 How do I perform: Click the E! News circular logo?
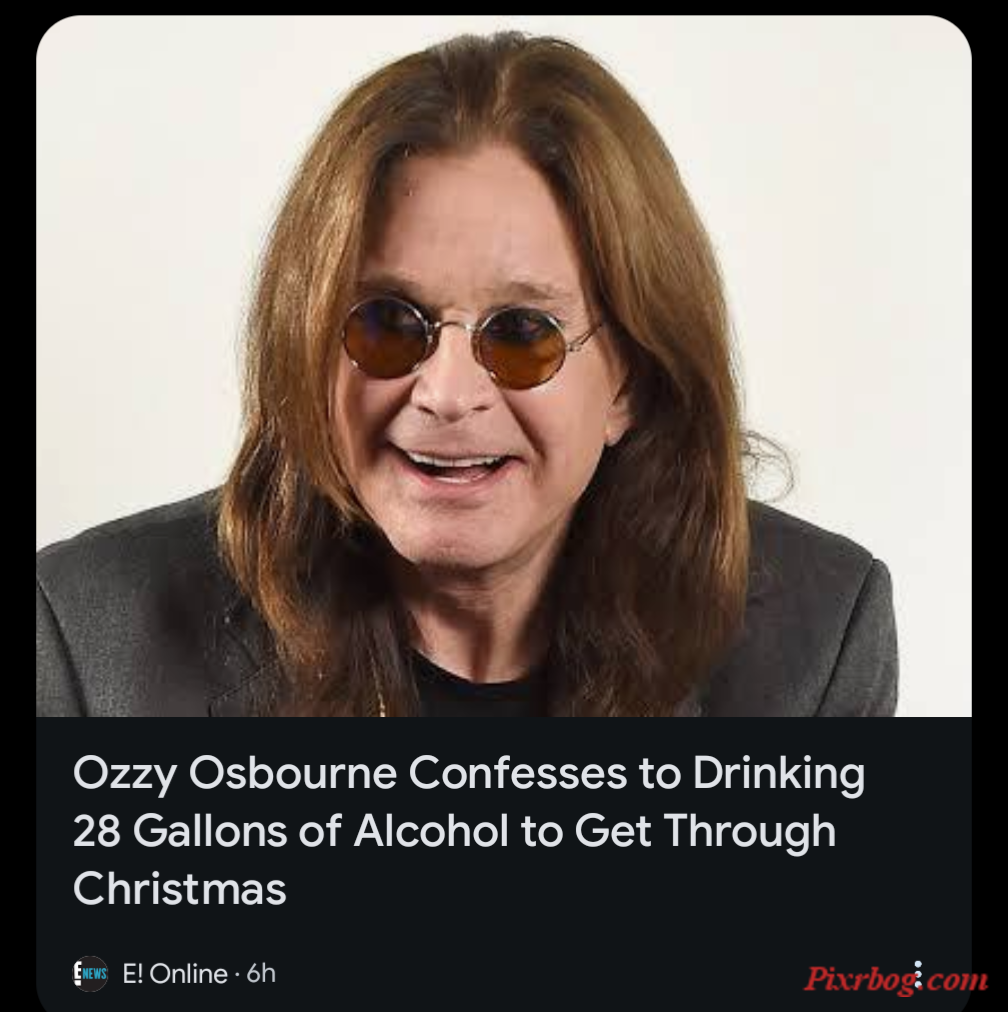point(90,973)
